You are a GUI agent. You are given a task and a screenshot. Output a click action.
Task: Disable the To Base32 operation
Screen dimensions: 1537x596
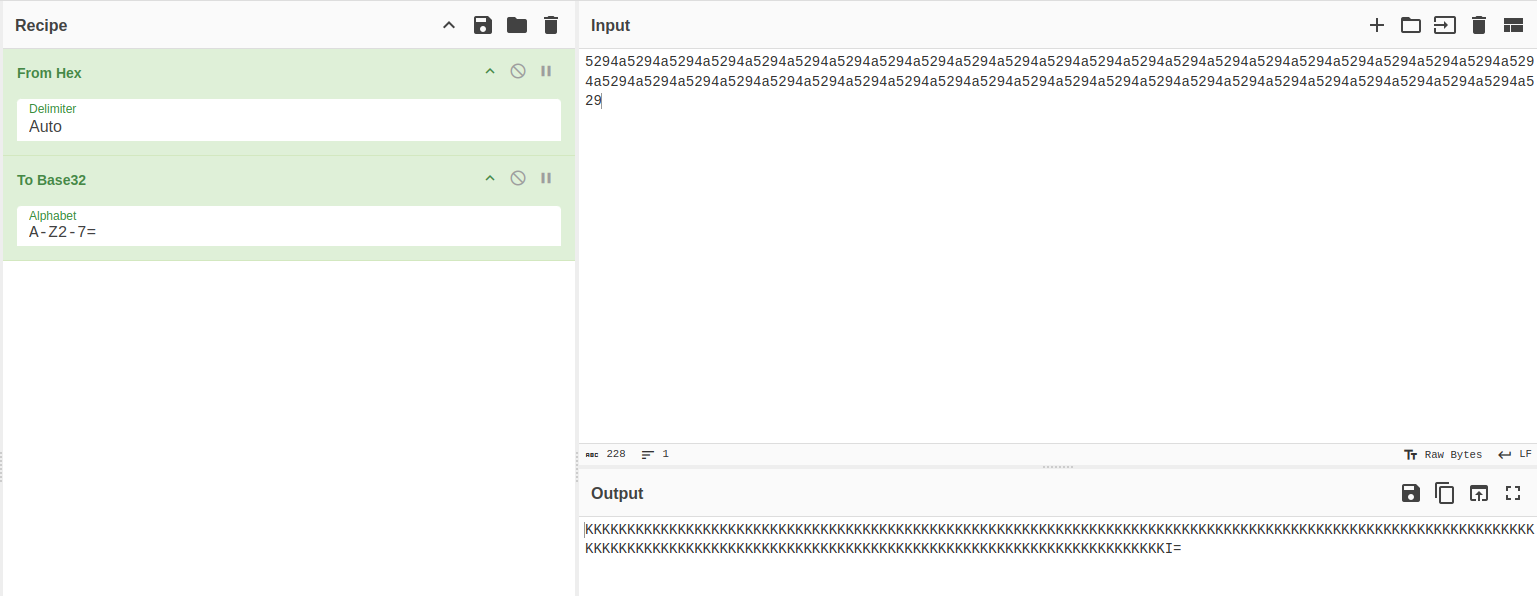(x=518, y=178)
